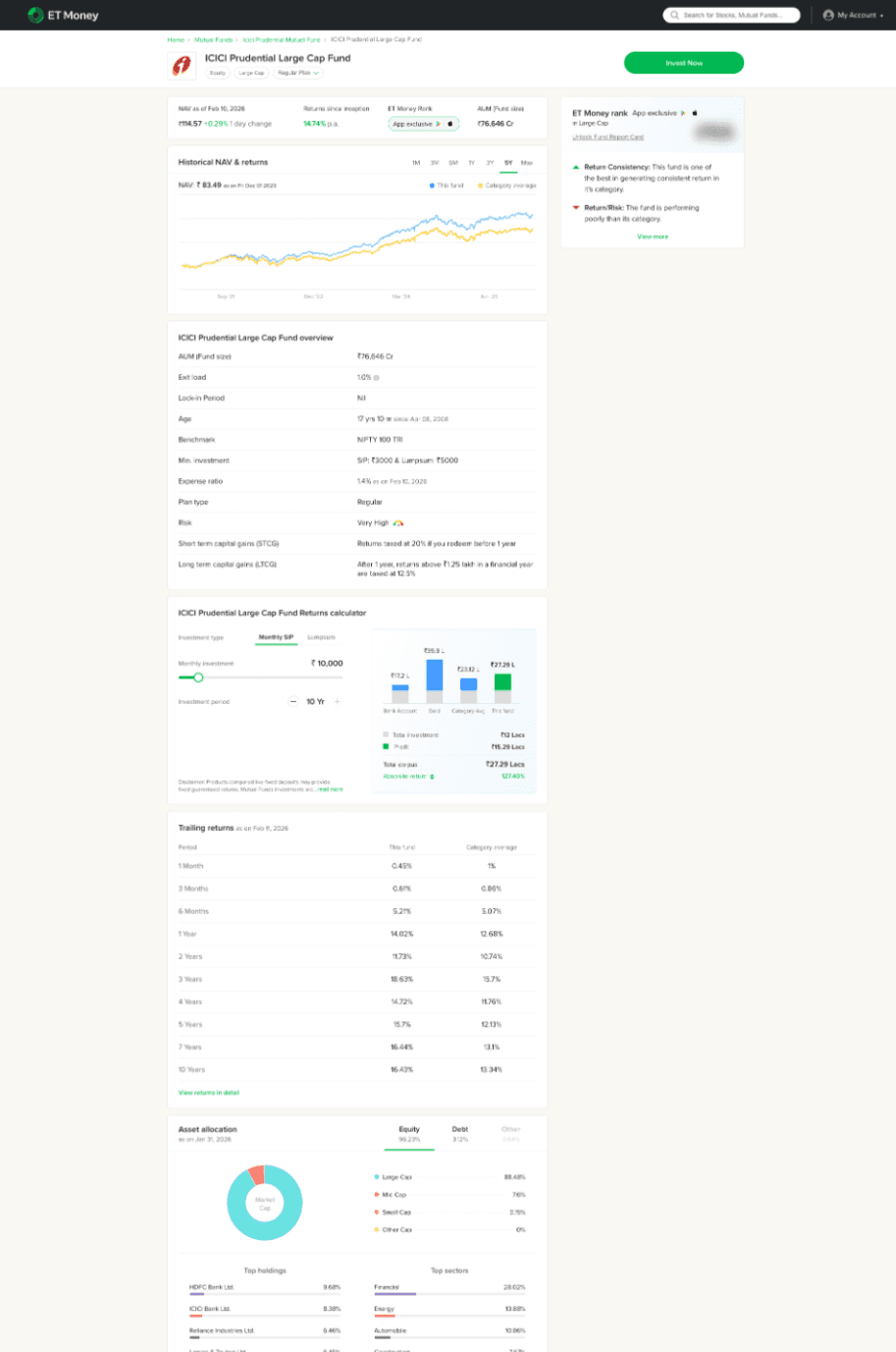Open My Account via the profile icon
The width and height of the screenshot is (896, 1352).
(x=829, y=15)
